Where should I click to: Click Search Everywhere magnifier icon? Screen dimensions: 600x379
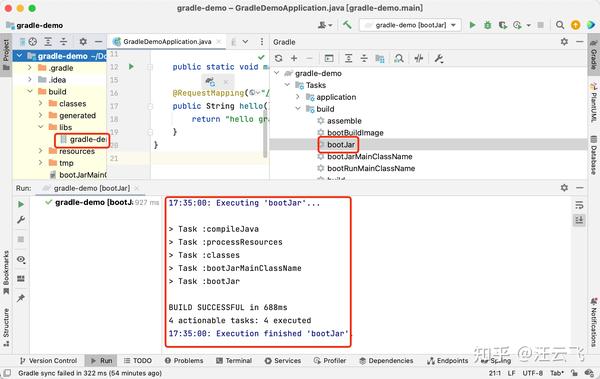click(559, 25)
